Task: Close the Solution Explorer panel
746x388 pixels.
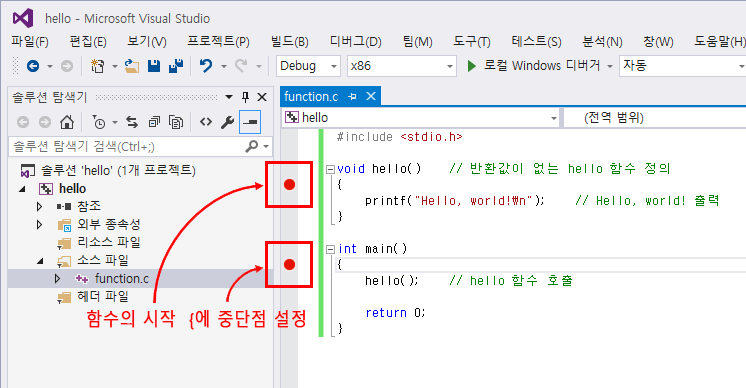Action: coord(262,97)
